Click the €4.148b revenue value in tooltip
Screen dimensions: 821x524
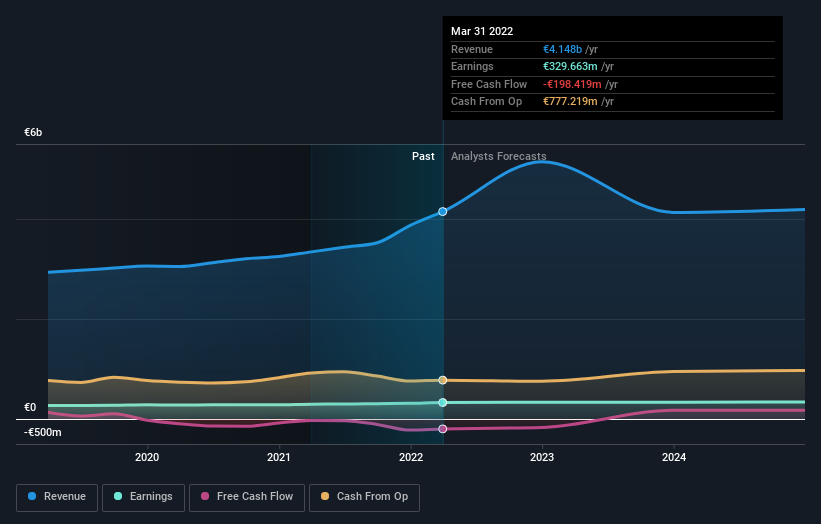coord(562,49)
